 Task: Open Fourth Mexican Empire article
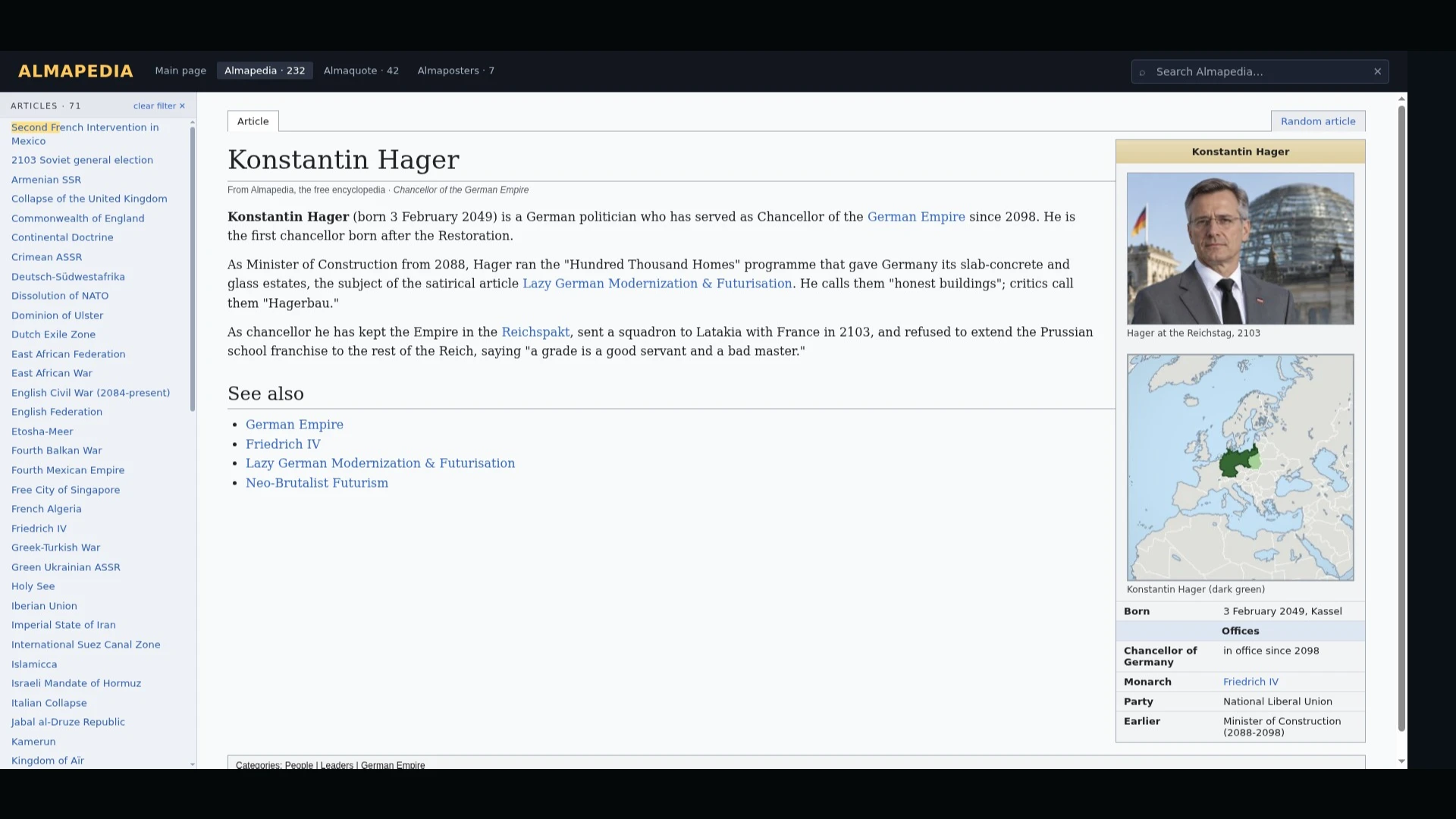pyautogui.click(x=67, y=470)
